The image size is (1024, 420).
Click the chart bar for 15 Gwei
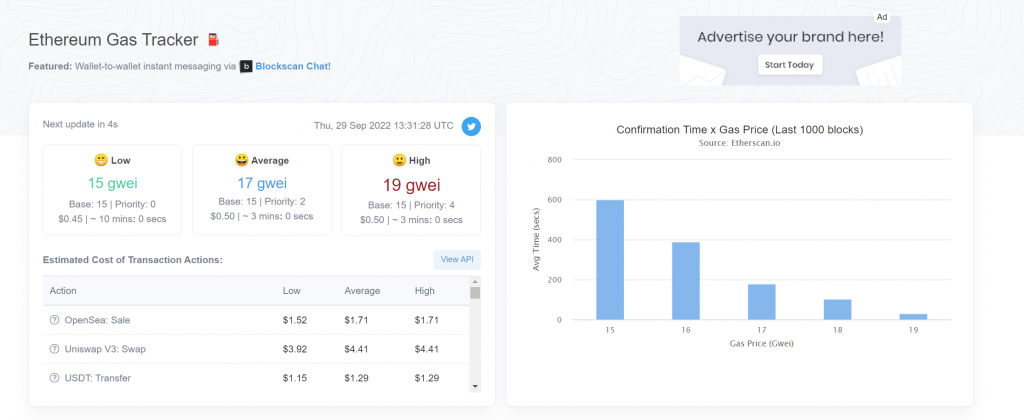tap(610, 260)
